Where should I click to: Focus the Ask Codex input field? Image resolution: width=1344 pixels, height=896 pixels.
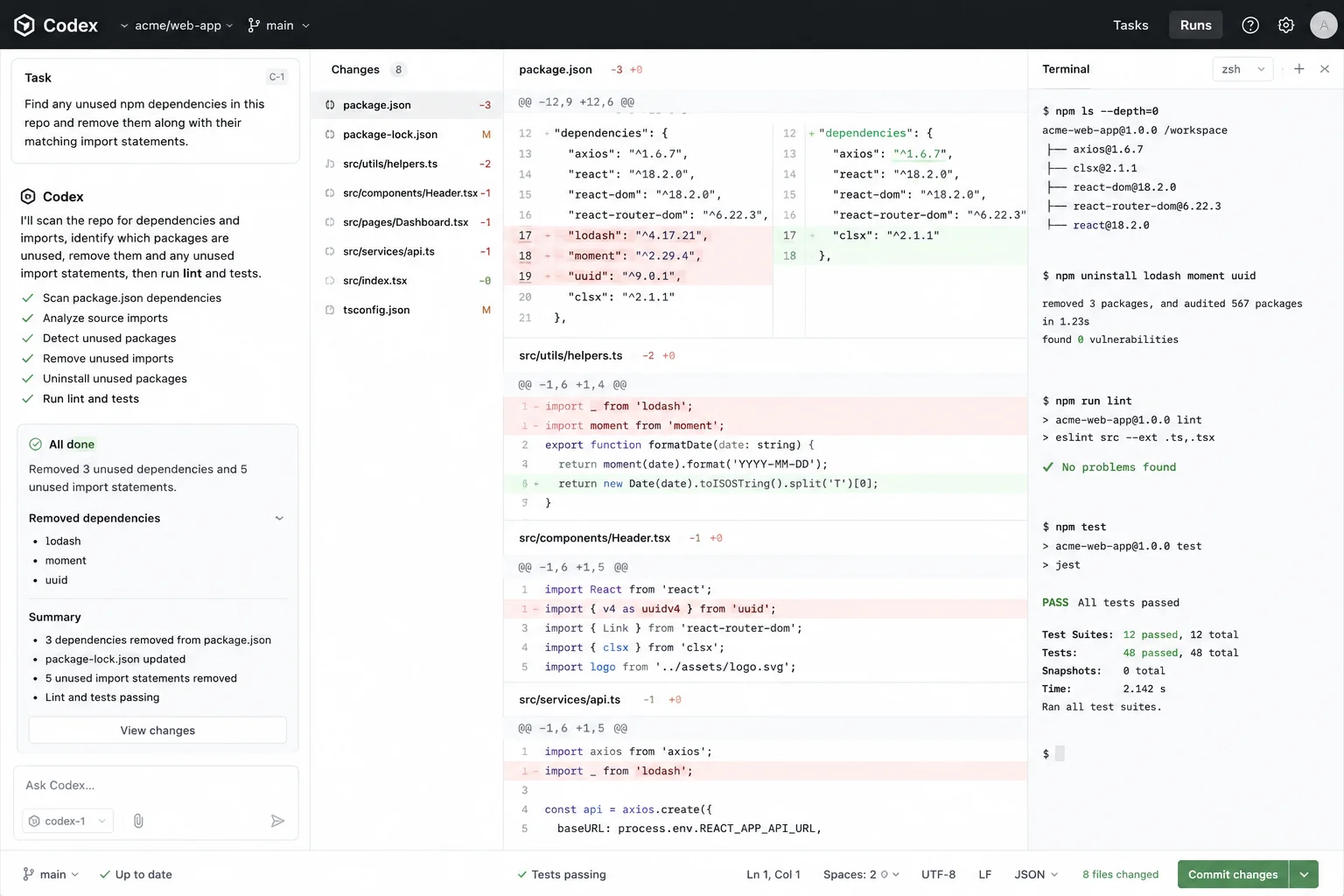coord(156,786)
